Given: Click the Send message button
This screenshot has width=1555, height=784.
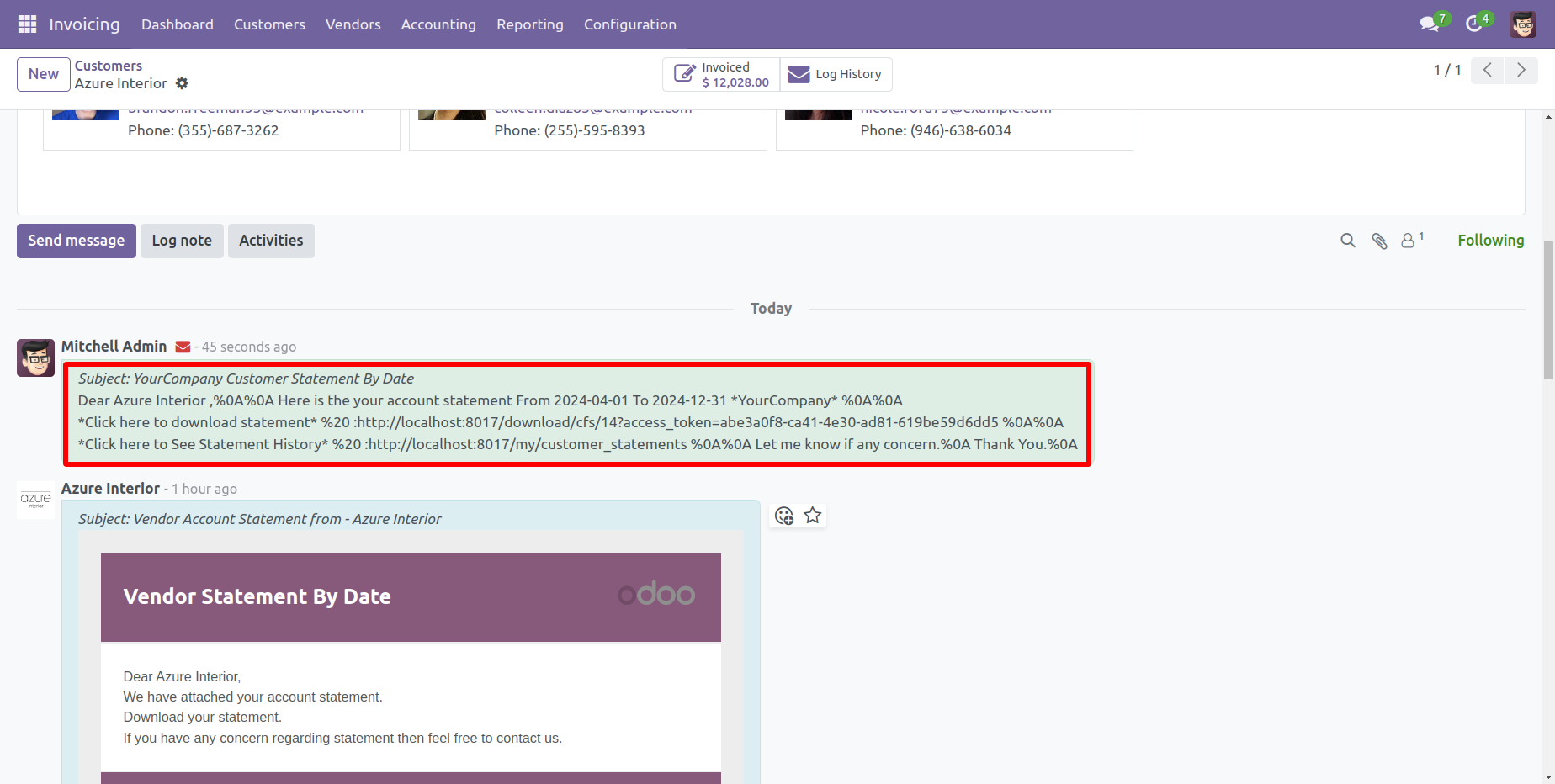Looking at the screenshot, I should pyautogui.click(x=77, y=241).
